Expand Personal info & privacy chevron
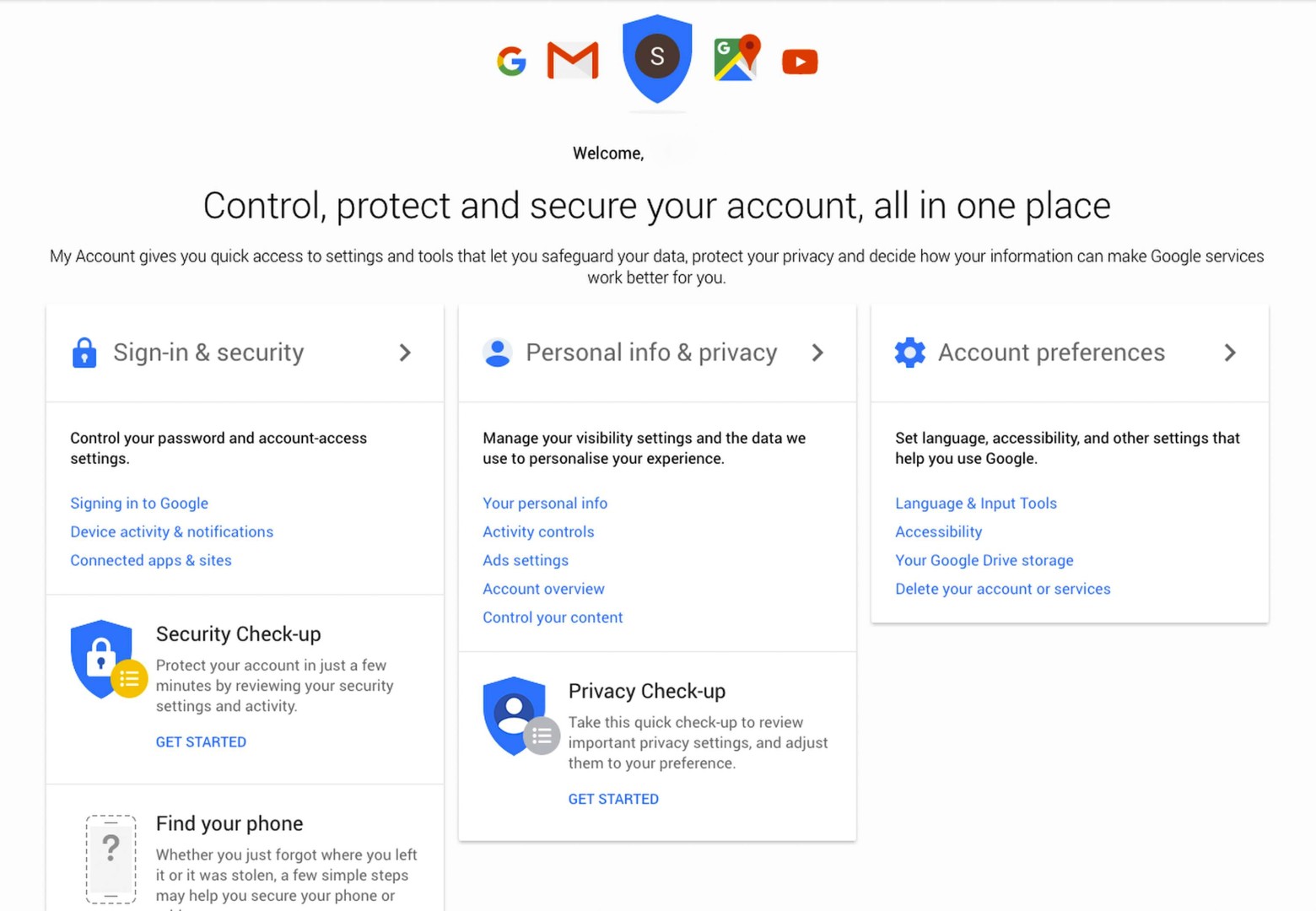 coord(817,353)
